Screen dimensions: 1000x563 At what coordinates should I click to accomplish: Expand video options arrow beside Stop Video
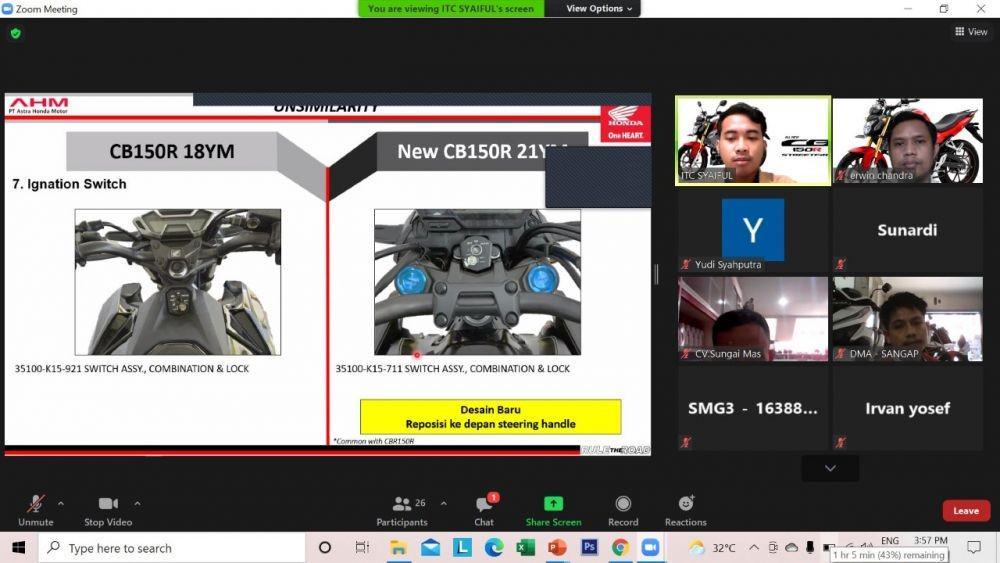(137, 504)
